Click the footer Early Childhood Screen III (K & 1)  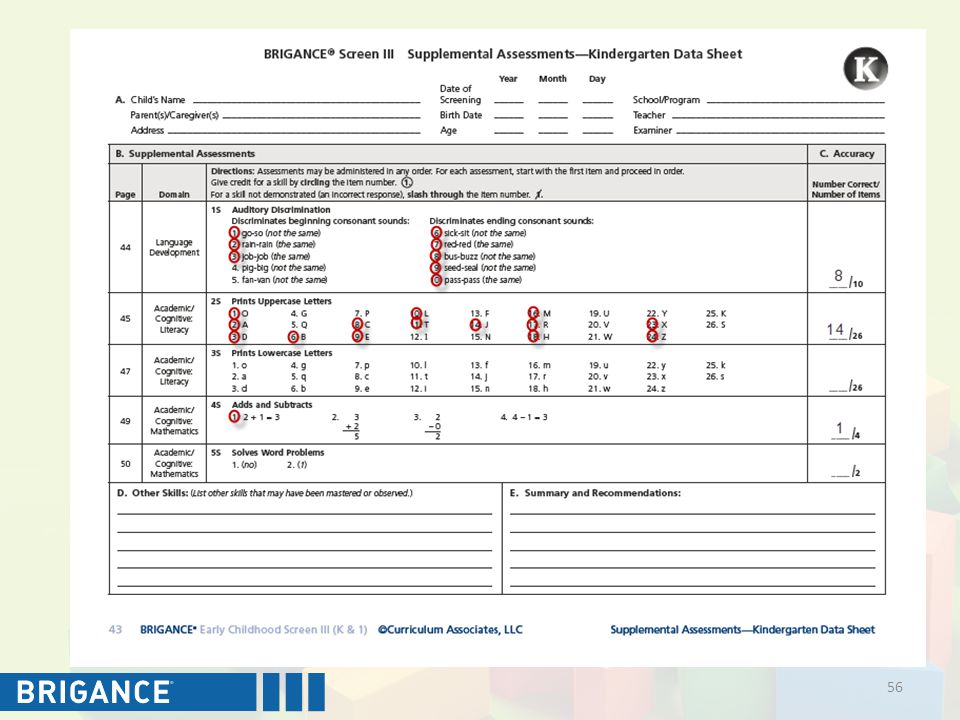[283, 629]
